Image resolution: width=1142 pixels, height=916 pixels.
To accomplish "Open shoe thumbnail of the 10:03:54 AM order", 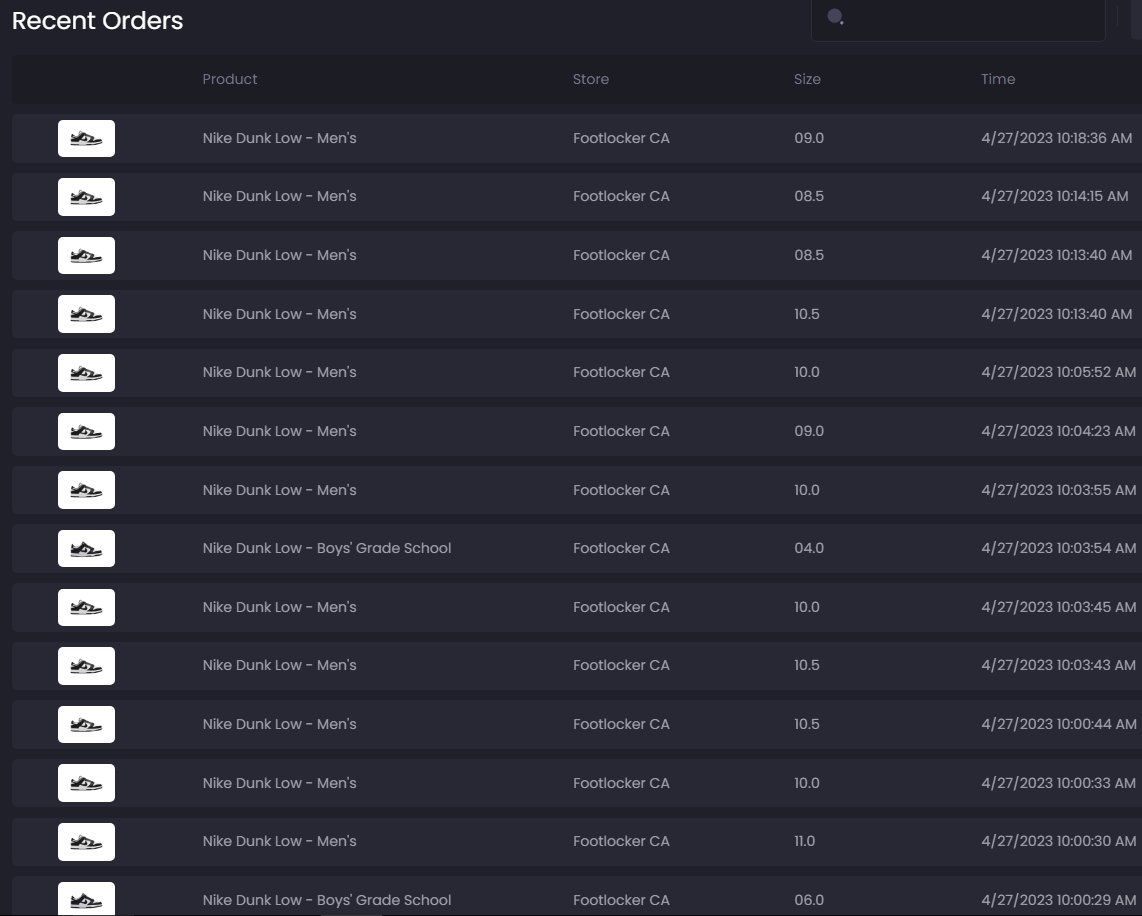I will (x=87, y=548).
